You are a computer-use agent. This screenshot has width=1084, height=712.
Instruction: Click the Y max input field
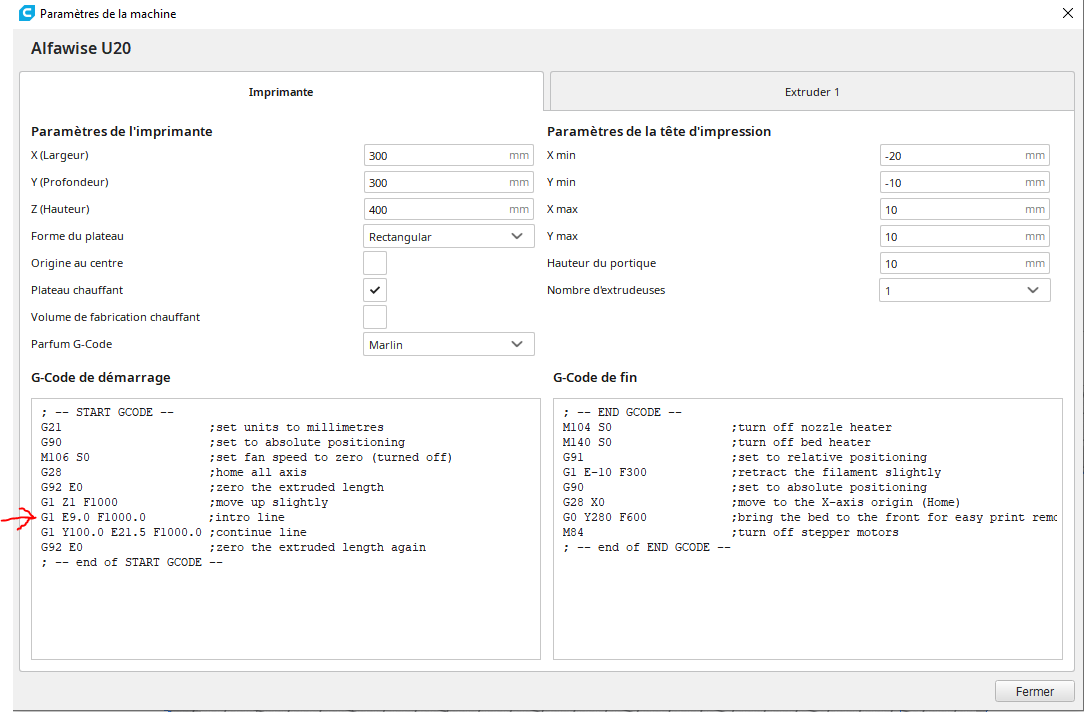[964, 236]
